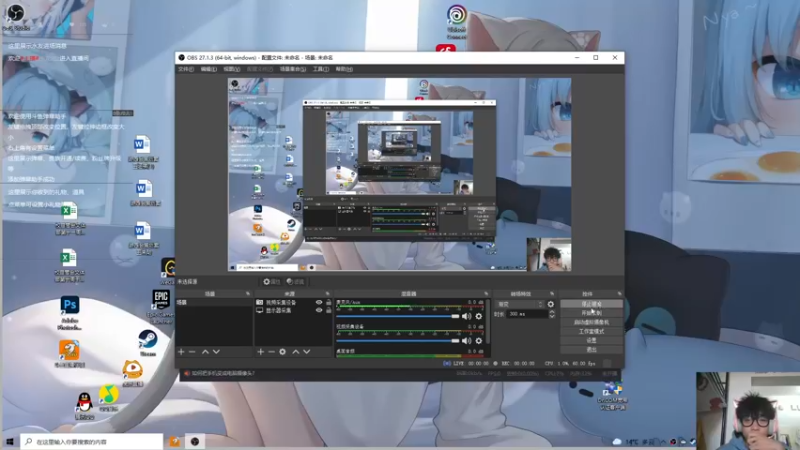Open the File menu in OBS
Screen dimensions: 800x450
click(185, 69)
